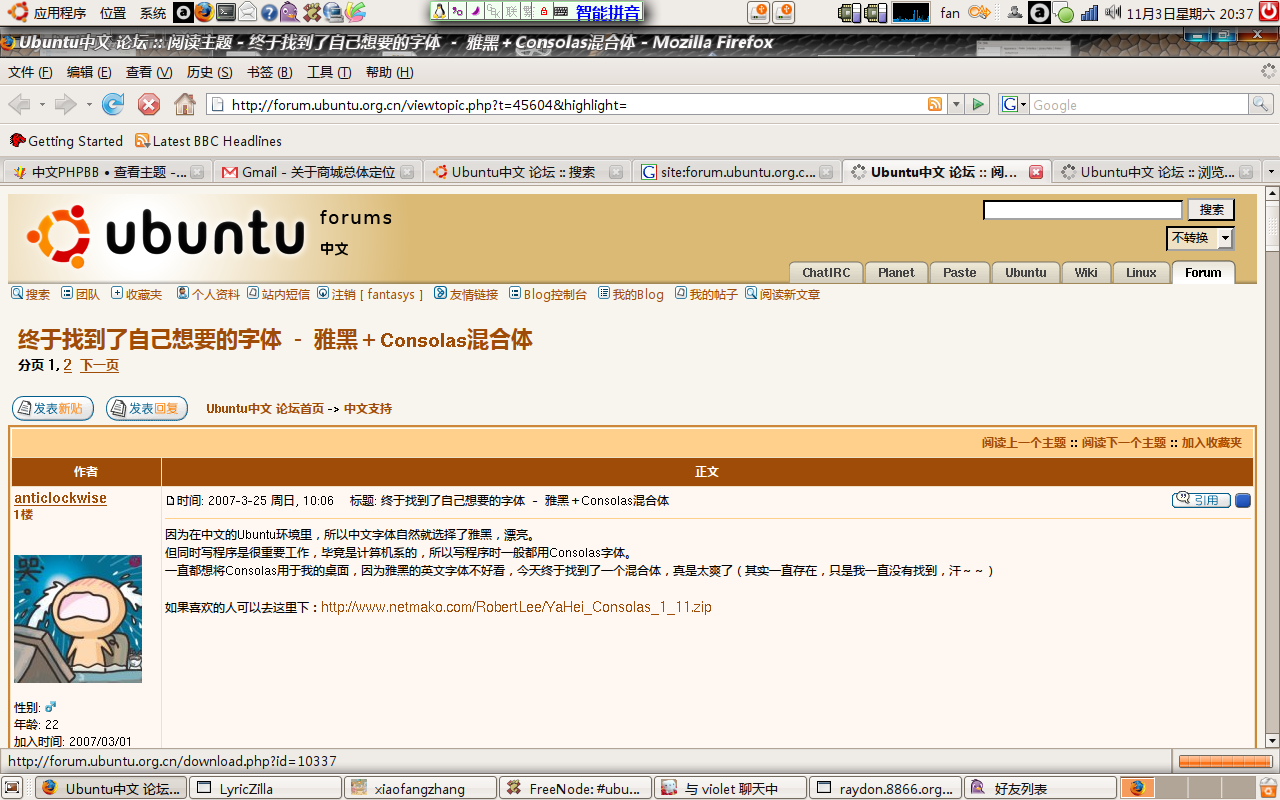The height and width of the screenshot is (800, 1280).
Task: Open the Forward button history dropdown arrow
Action: point(89,104)
